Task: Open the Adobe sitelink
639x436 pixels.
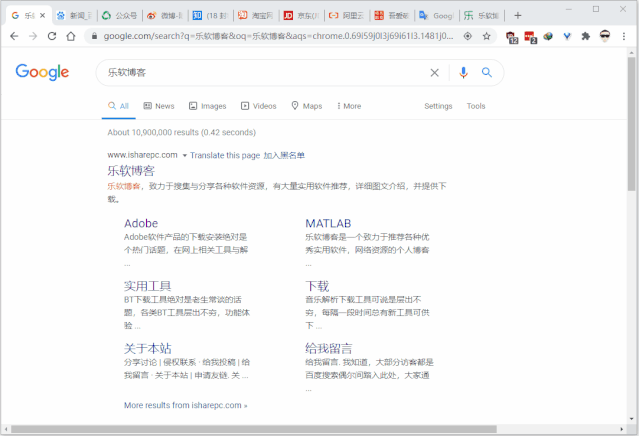Action: tap(141, 223)
